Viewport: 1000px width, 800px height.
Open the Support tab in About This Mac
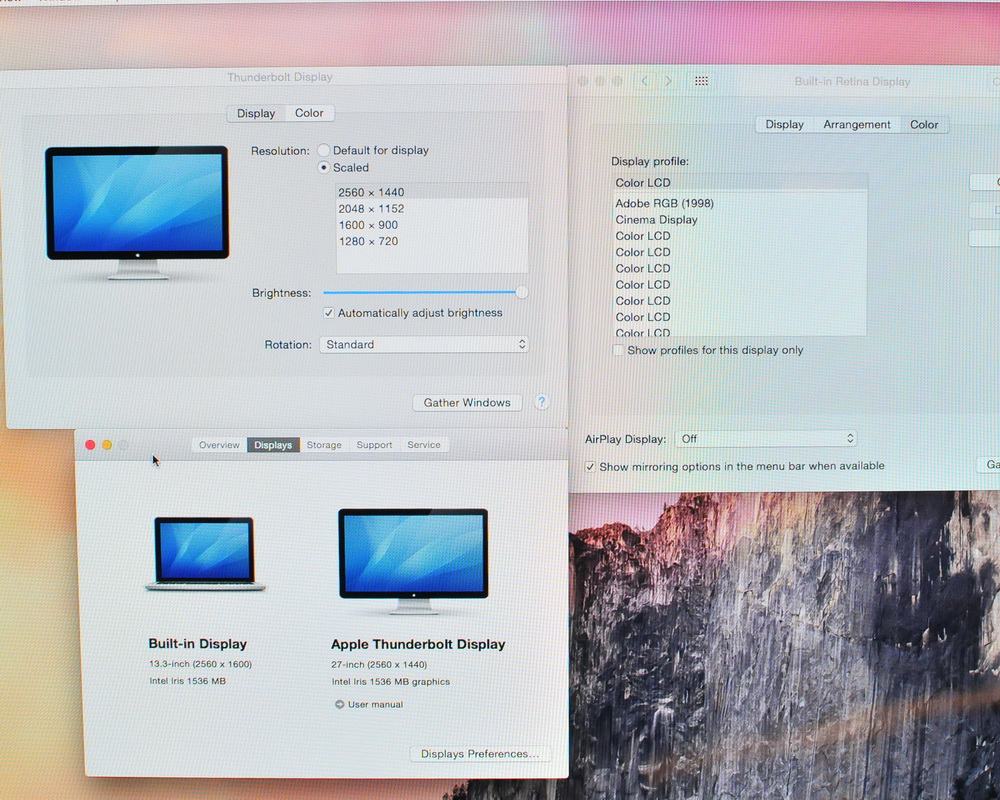click(x=374, y=445)
